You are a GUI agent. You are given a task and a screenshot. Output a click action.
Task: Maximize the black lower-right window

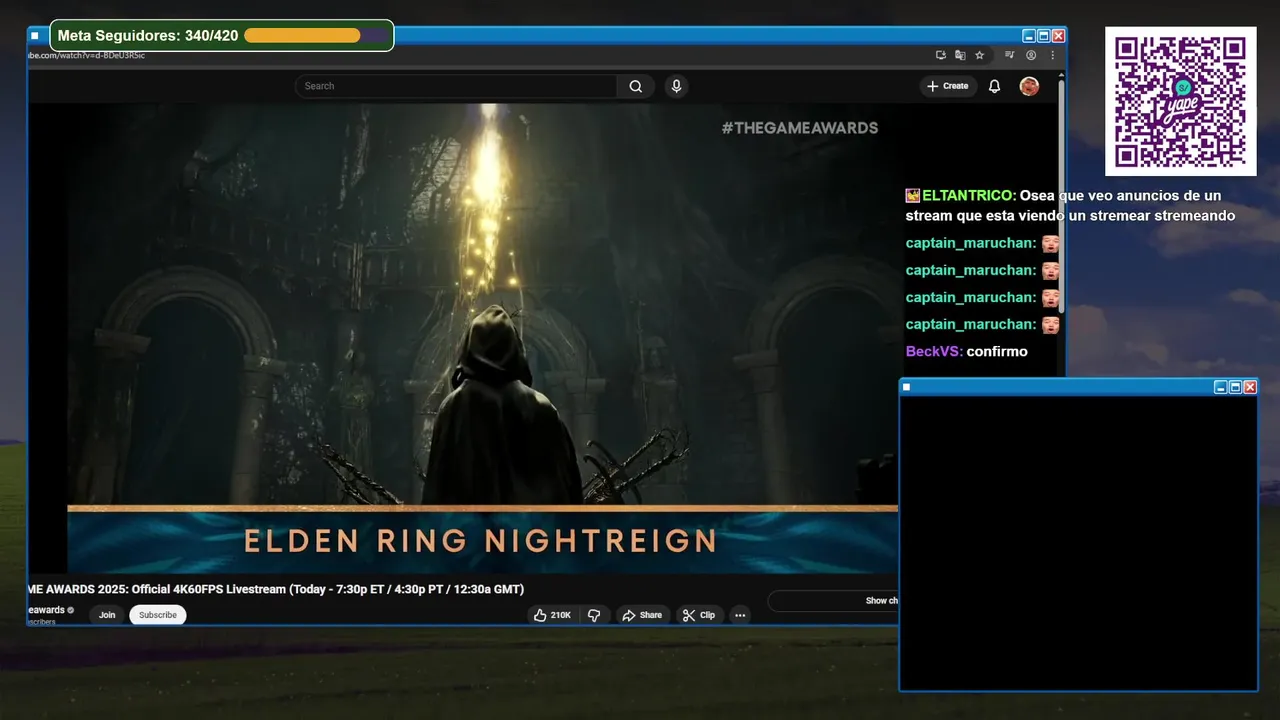click(1235, 387)
